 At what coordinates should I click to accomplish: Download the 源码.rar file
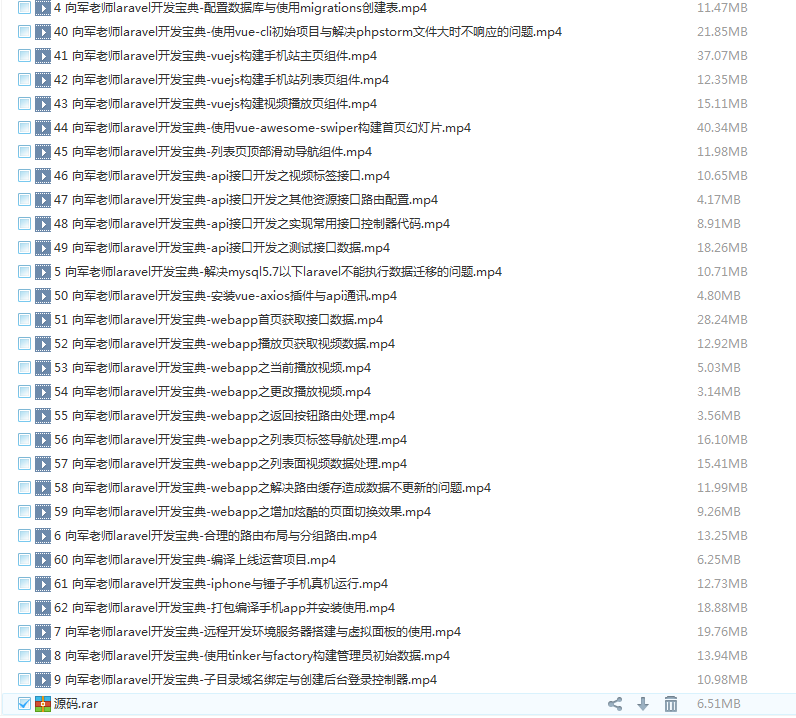coord(643,704)
